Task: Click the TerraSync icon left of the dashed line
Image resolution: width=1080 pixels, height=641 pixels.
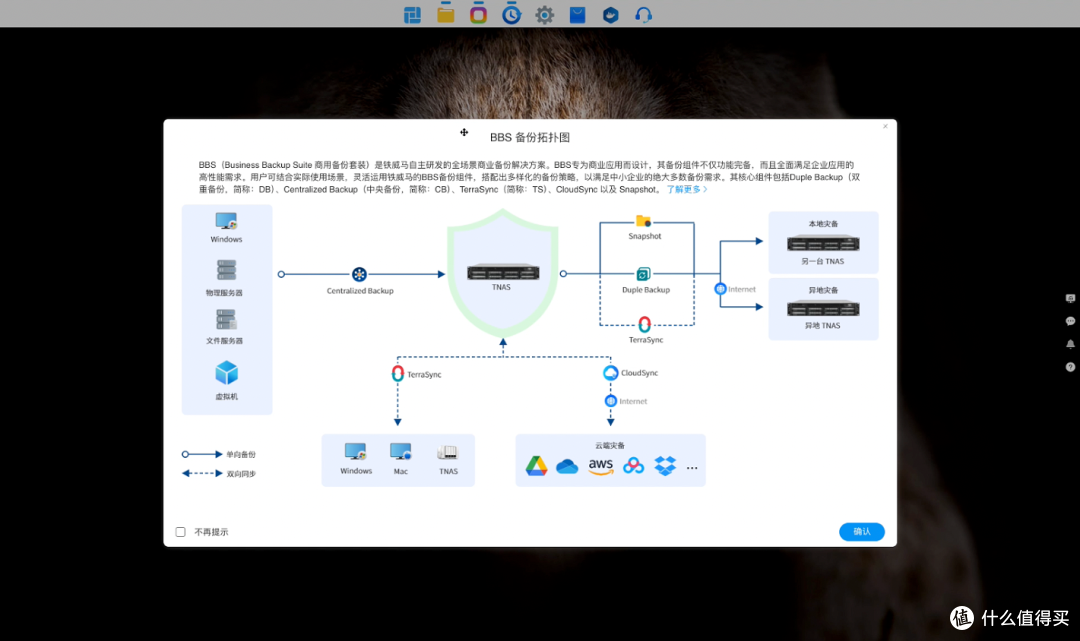Action: (x=397, y=373)
